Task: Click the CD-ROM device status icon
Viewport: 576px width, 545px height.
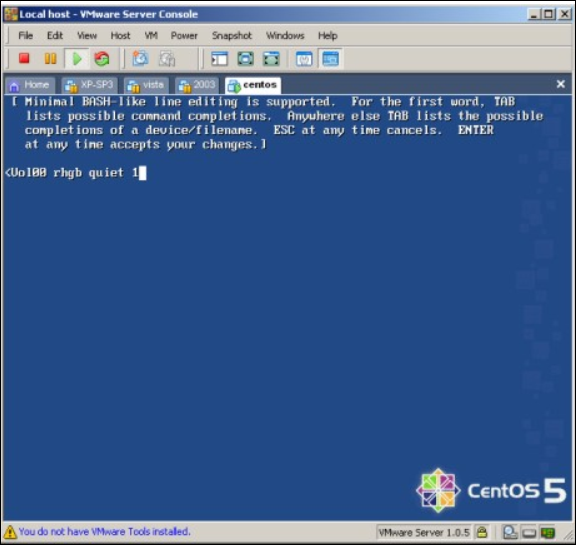Action: (x=529, y=533)
